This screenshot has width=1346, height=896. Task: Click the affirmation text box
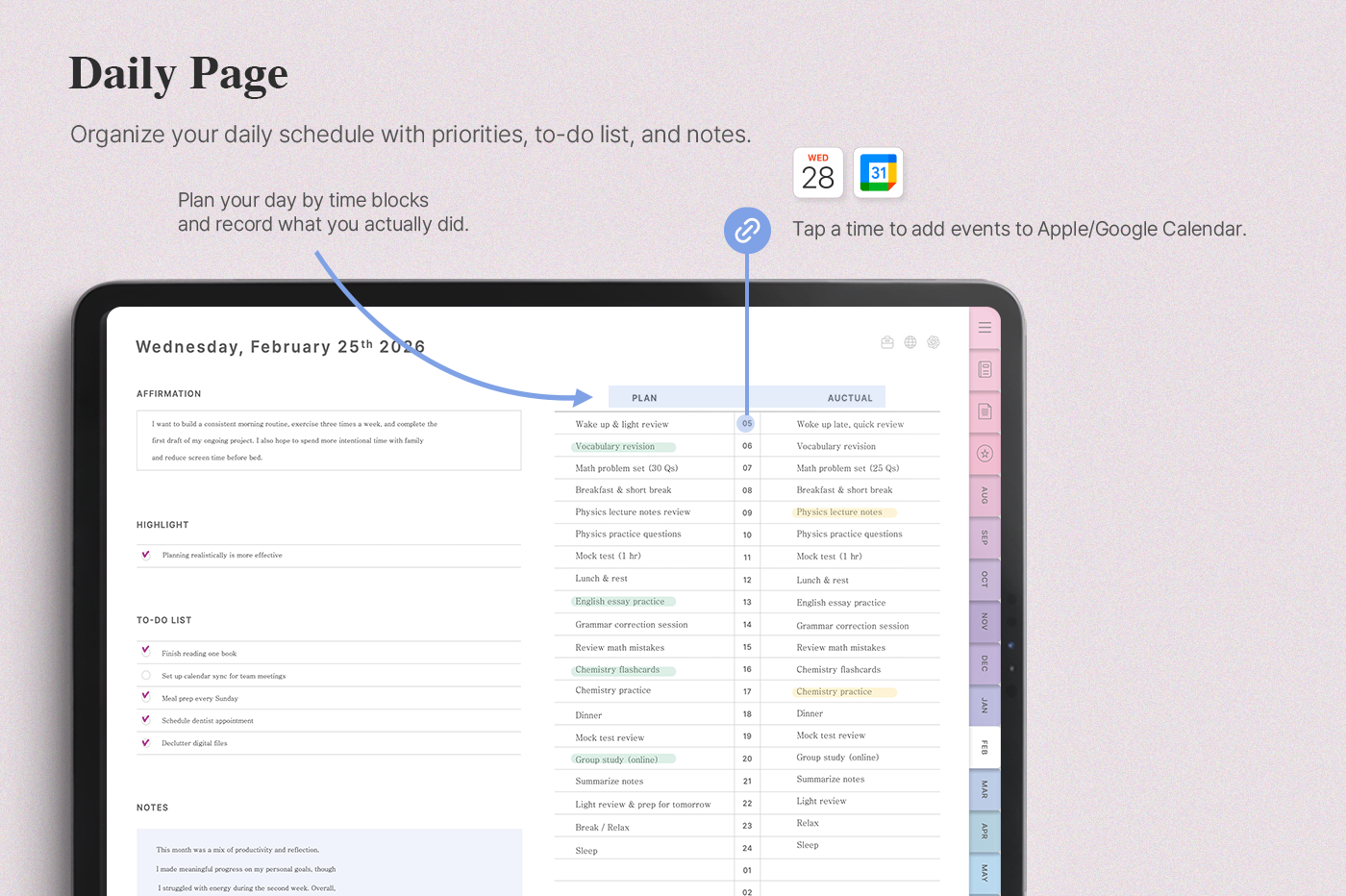pyautogui.click(x=329, y=440)
